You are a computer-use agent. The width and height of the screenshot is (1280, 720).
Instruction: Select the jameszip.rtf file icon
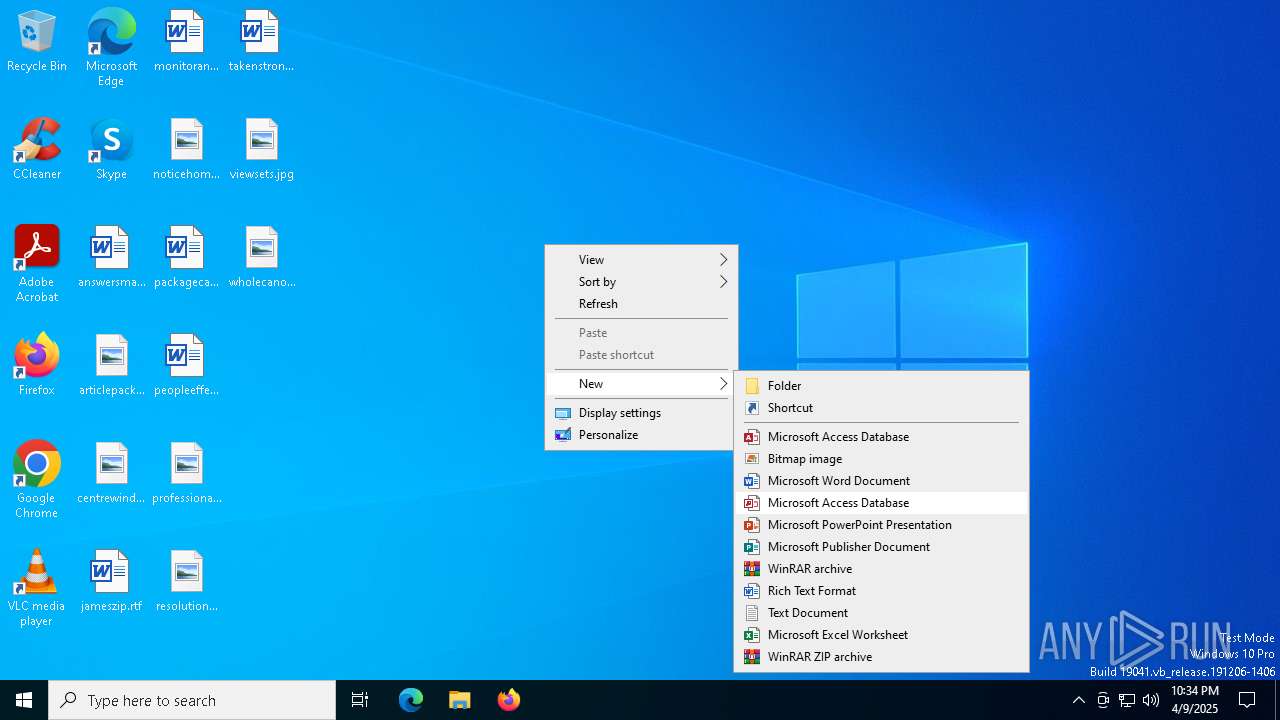[x=111, y=582]
